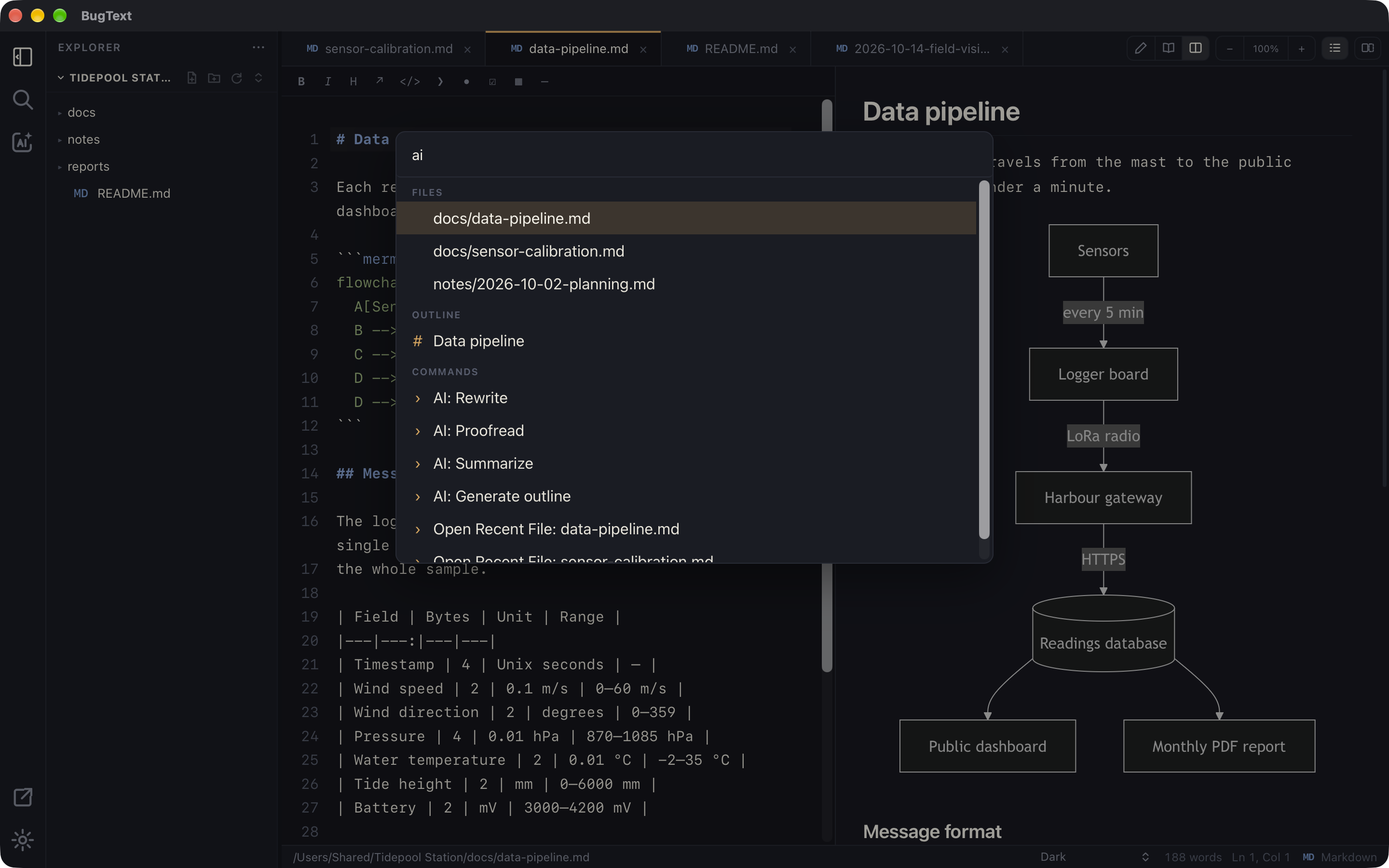1389x868 pixels.
Task: Select docs/sensor-calibration.md in palette results
Action: [686, 251]
